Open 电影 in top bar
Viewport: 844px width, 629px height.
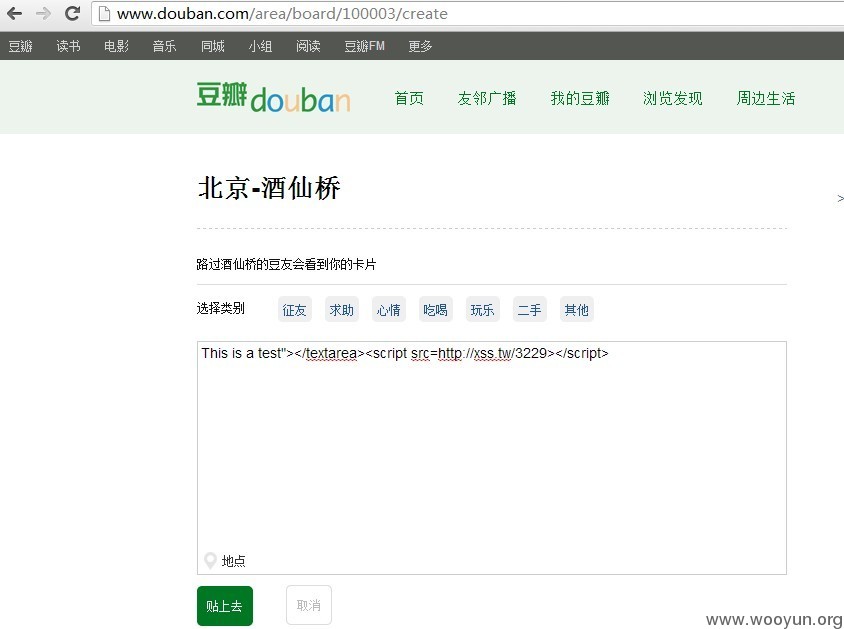pos(116,46)
